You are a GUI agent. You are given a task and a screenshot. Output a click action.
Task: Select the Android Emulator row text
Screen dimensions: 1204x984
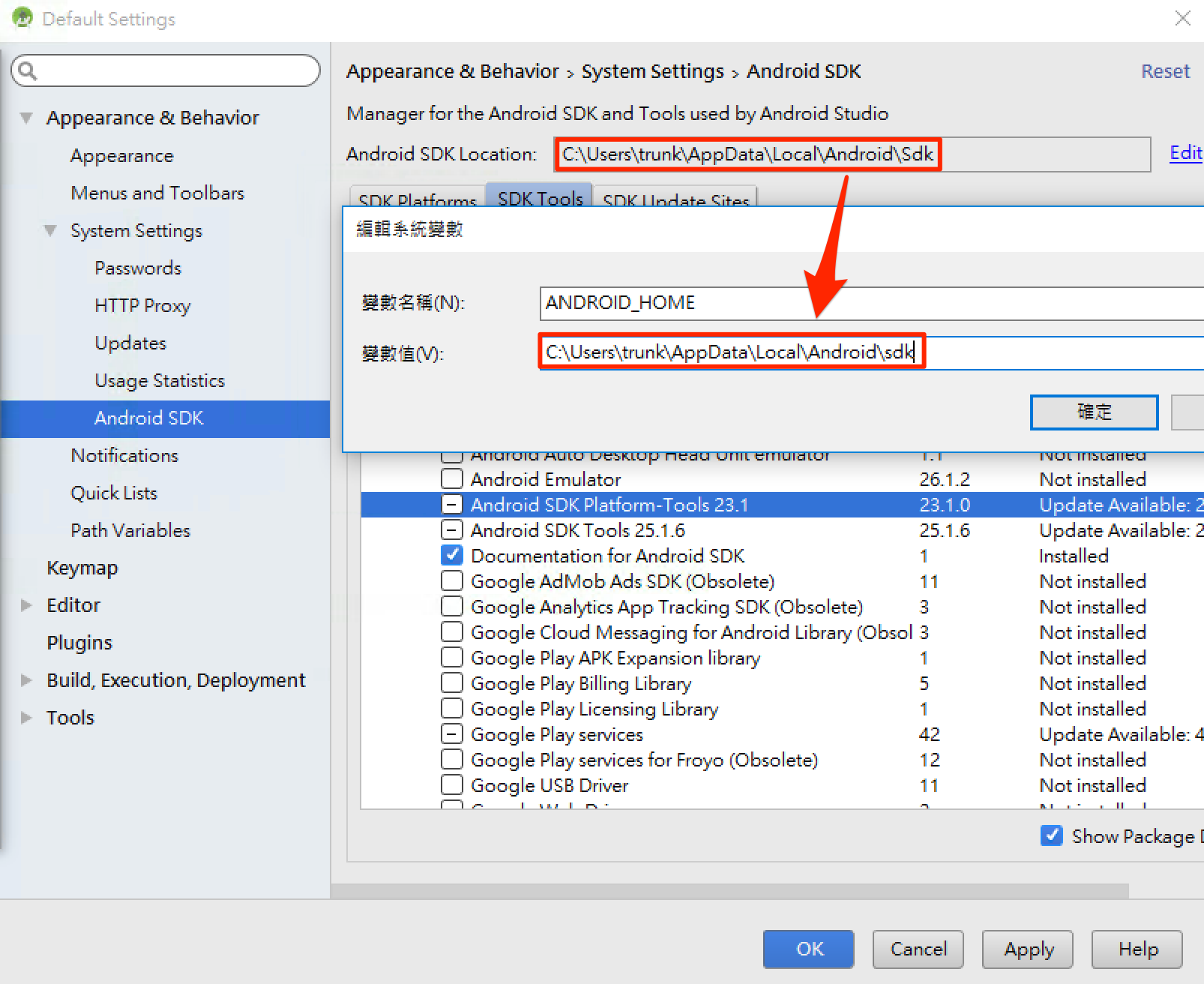(546, 479)
